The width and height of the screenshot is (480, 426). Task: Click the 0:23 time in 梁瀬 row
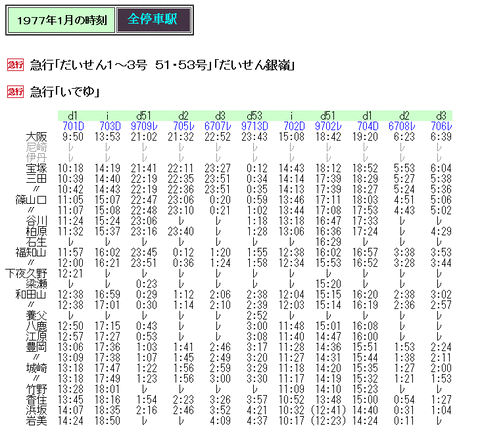point(147,284)
